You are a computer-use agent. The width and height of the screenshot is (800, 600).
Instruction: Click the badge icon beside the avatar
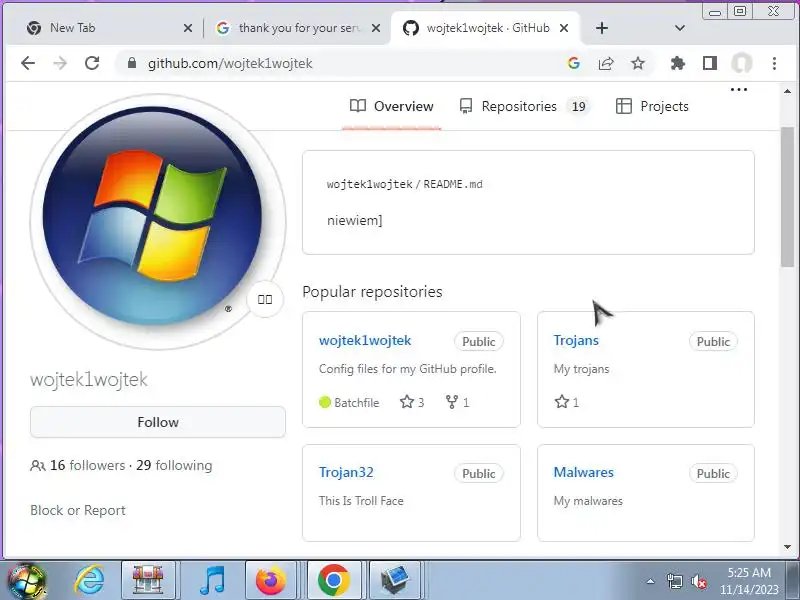[265, 299]
